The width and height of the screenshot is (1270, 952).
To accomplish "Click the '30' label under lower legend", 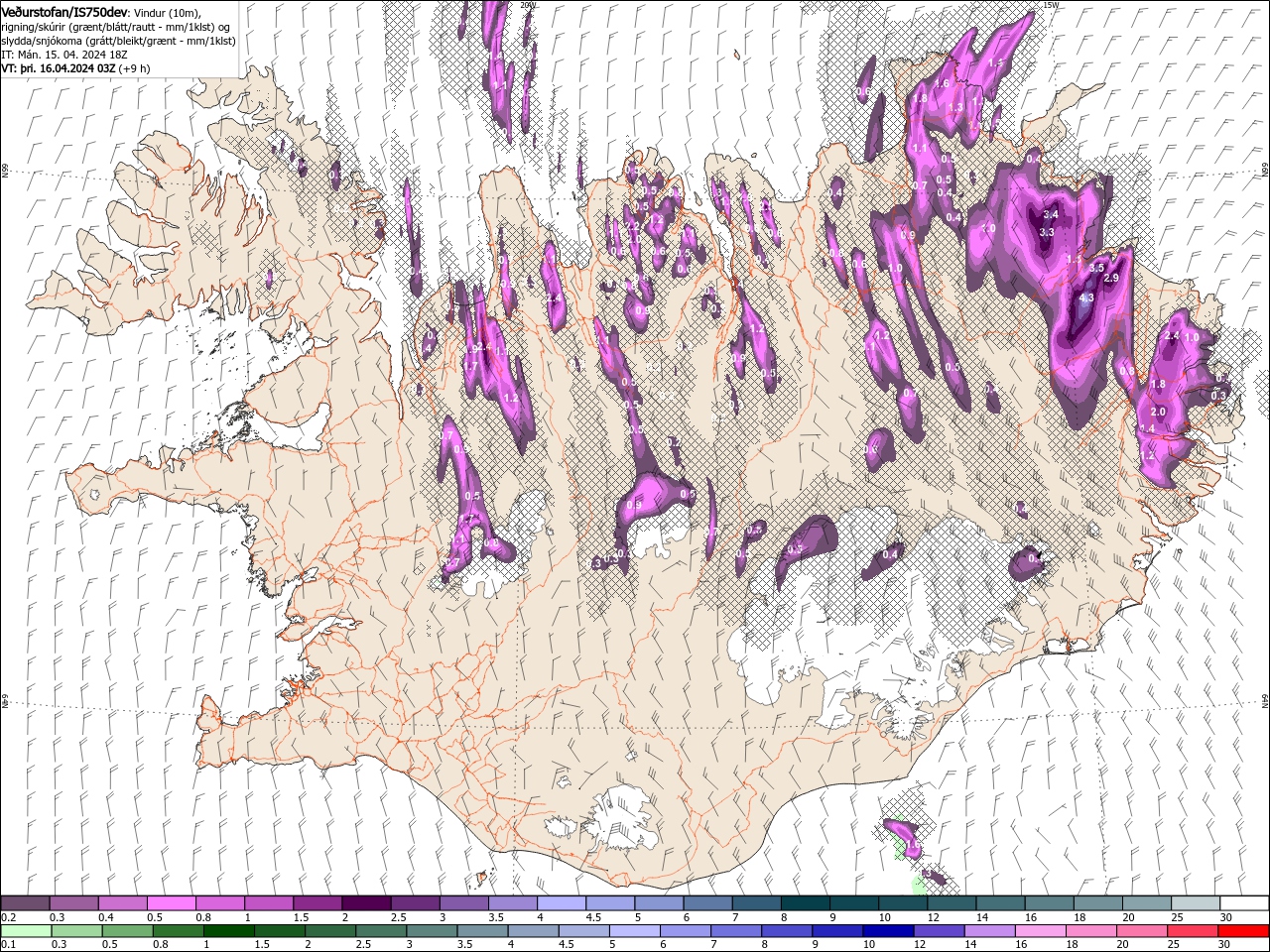I will click(1225, 945).
